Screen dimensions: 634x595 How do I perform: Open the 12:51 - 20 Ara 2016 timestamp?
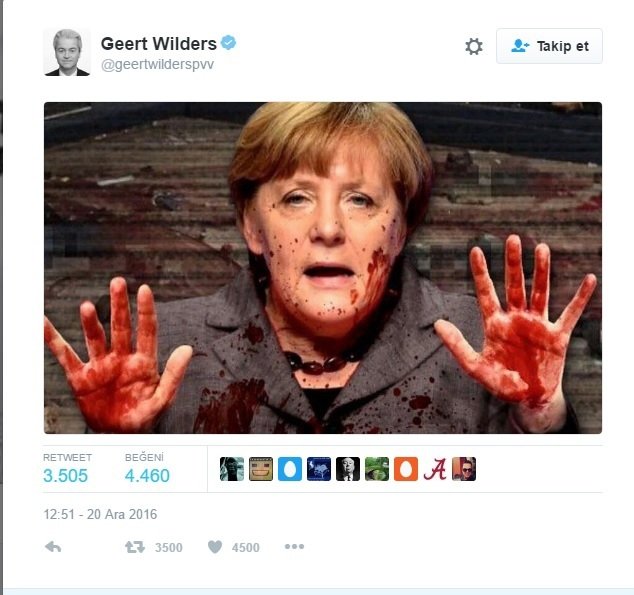tap(100, 514)
